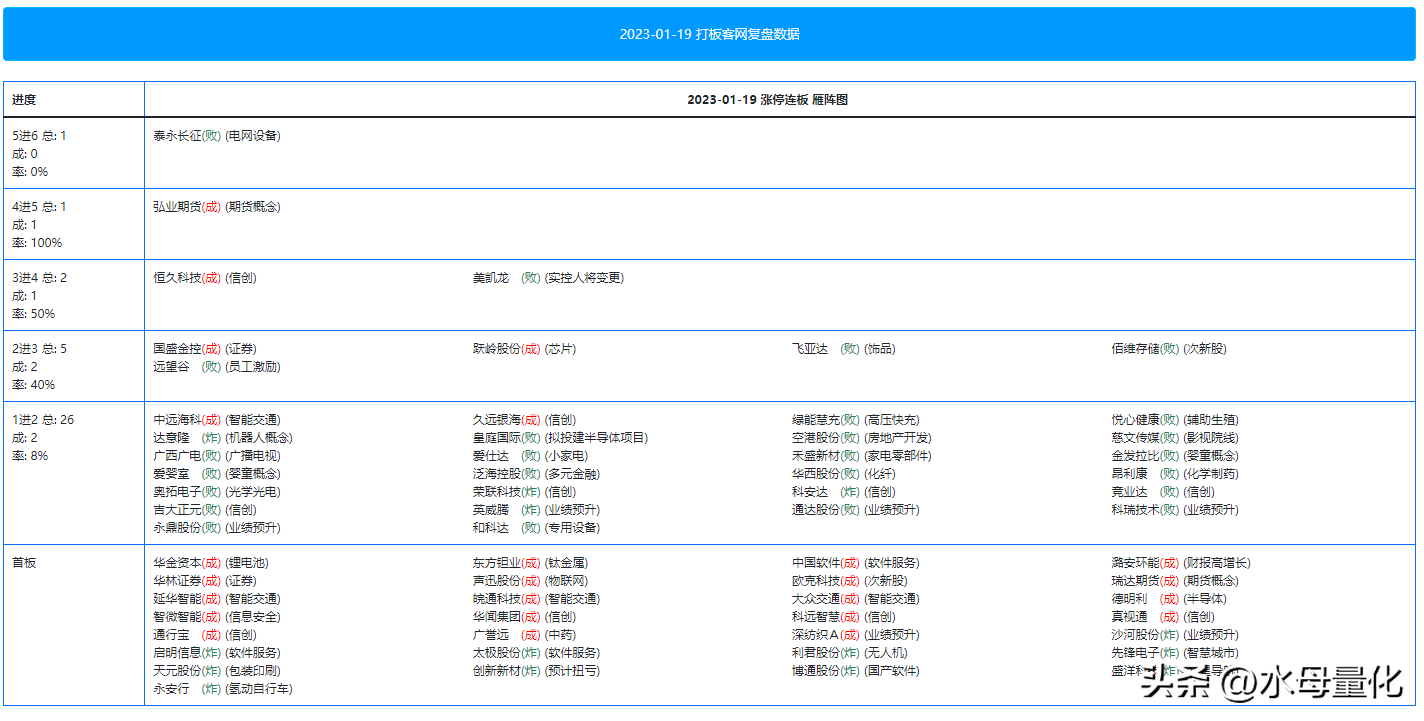Select the 慈文传媒 entry
This screenshot has width=1424, height=721.
coord(1135,438)
